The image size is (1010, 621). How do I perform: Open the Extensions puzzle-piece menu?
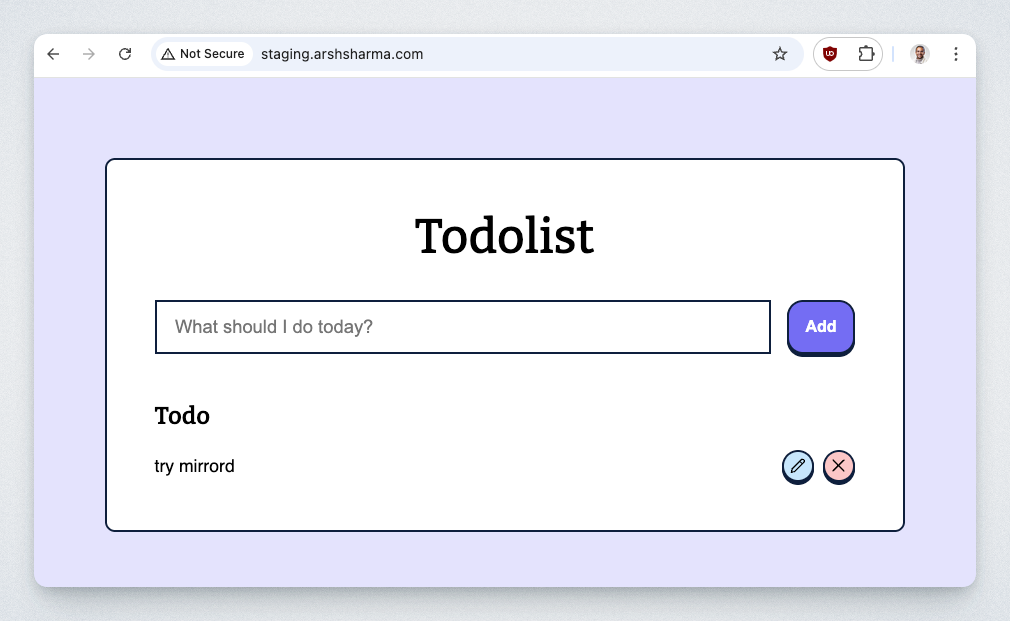point(866,54)
